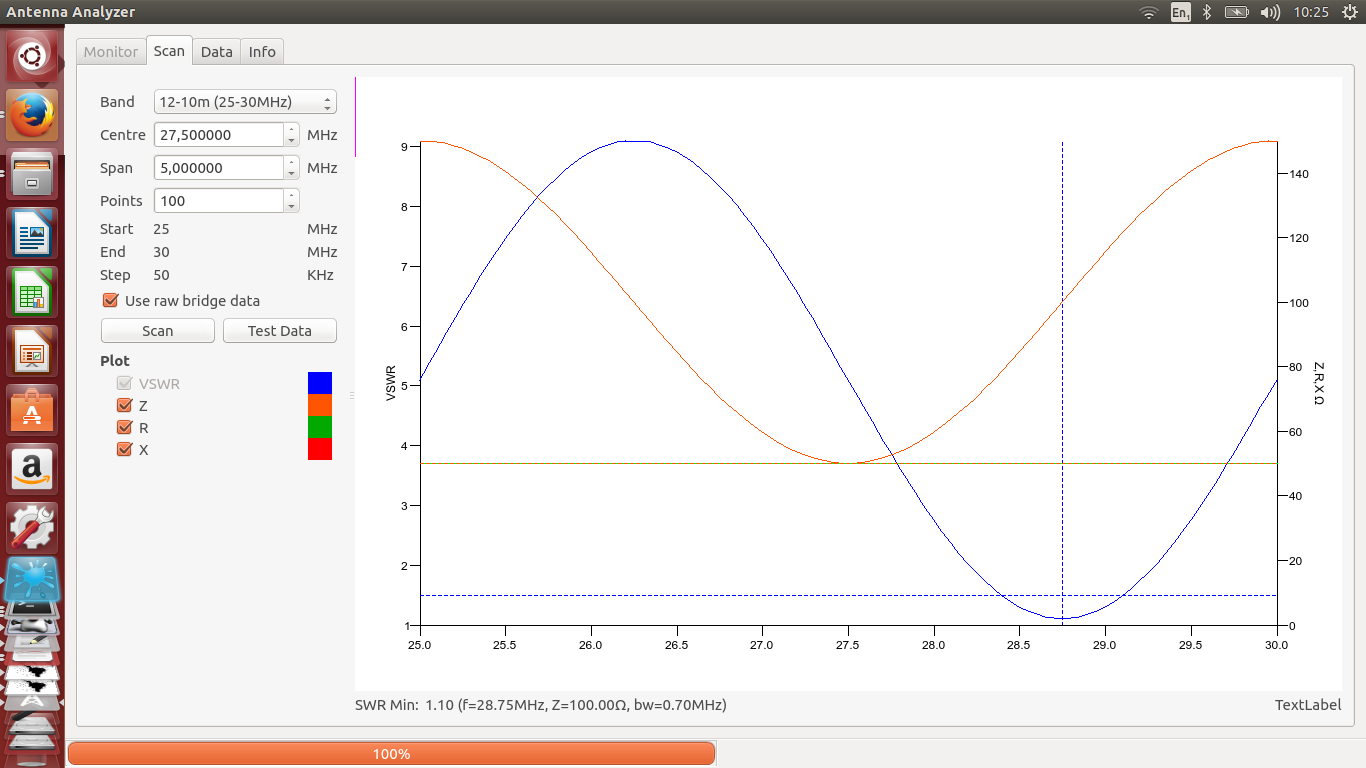
Task: Launch LibreOffice Writer from dock
Action: (32, 233)
